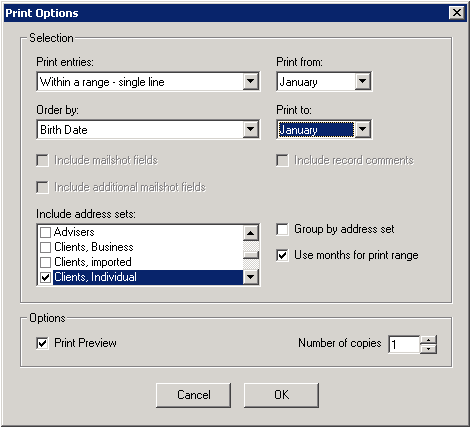Untick the Print Preview checkbox

(x=42, y=343)
